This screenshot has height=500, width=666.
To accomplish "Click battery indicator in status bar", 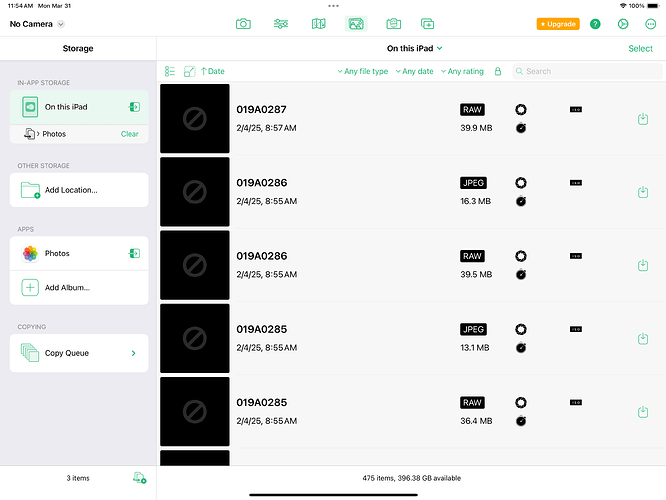I will pos(653,6).
